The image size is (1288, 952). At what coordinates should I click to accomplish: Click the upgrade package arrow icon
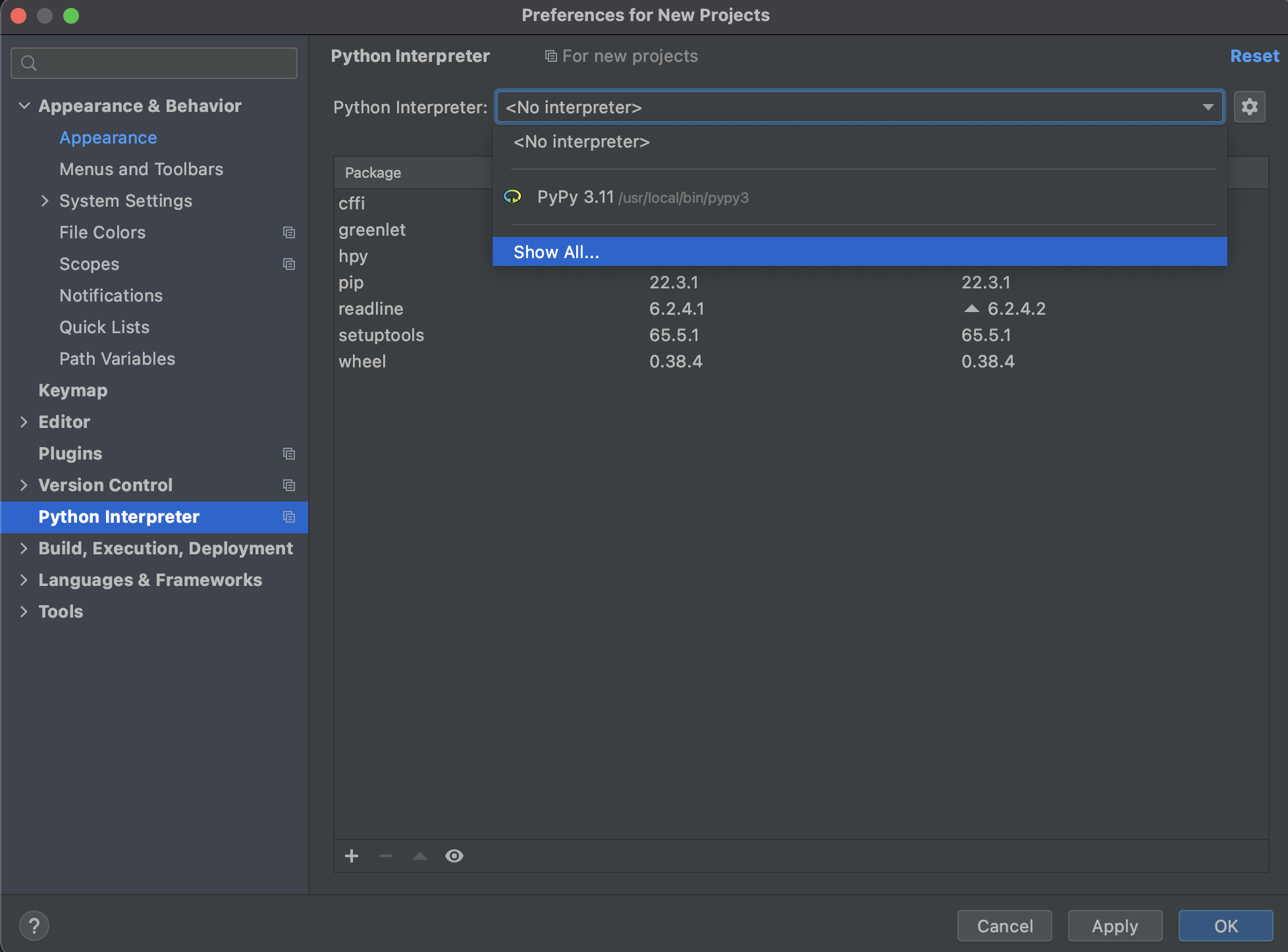click(x=420, y=856)
